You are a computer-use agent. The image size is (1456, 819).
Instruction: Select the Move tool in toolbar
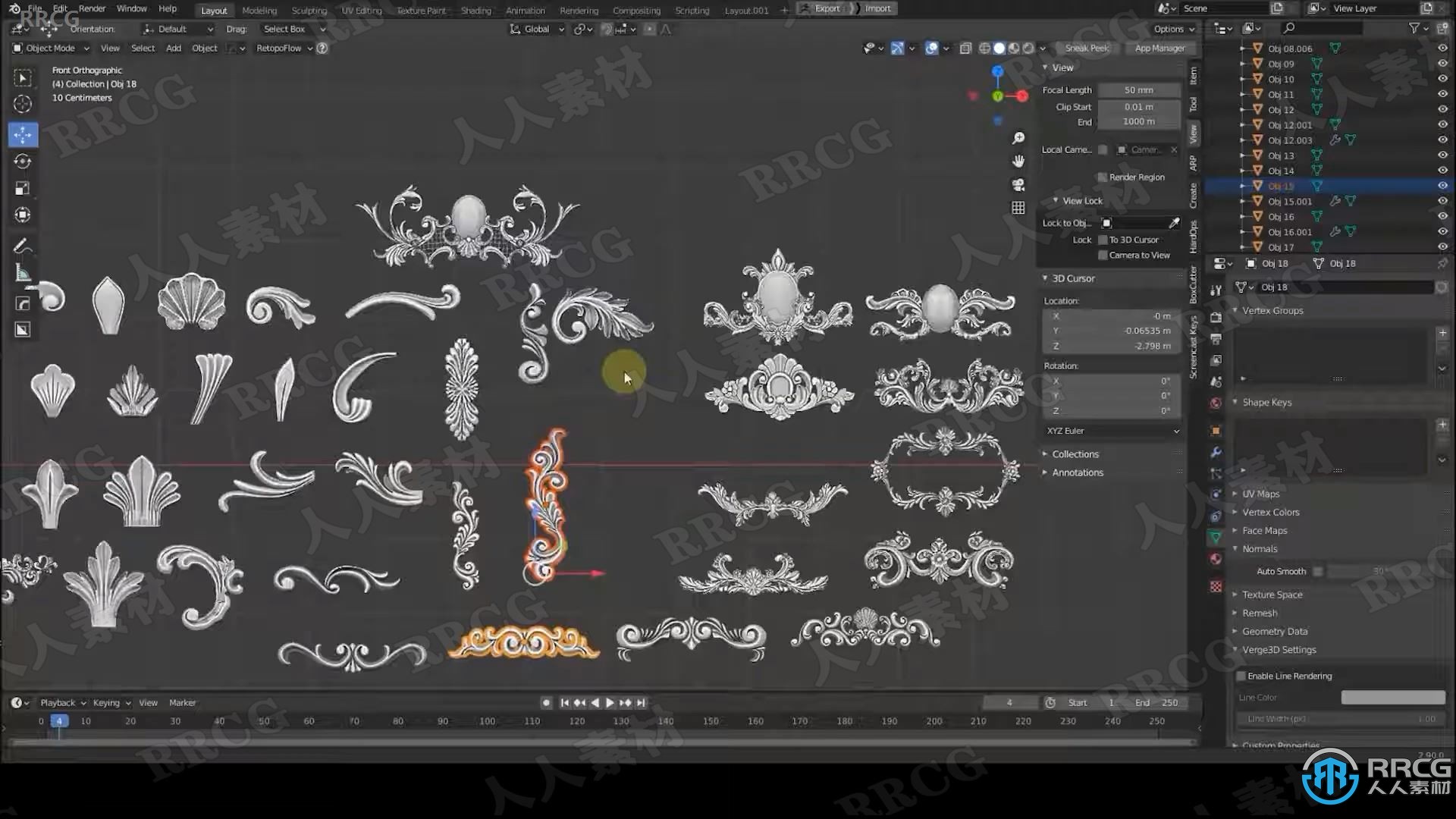(23, 133)
